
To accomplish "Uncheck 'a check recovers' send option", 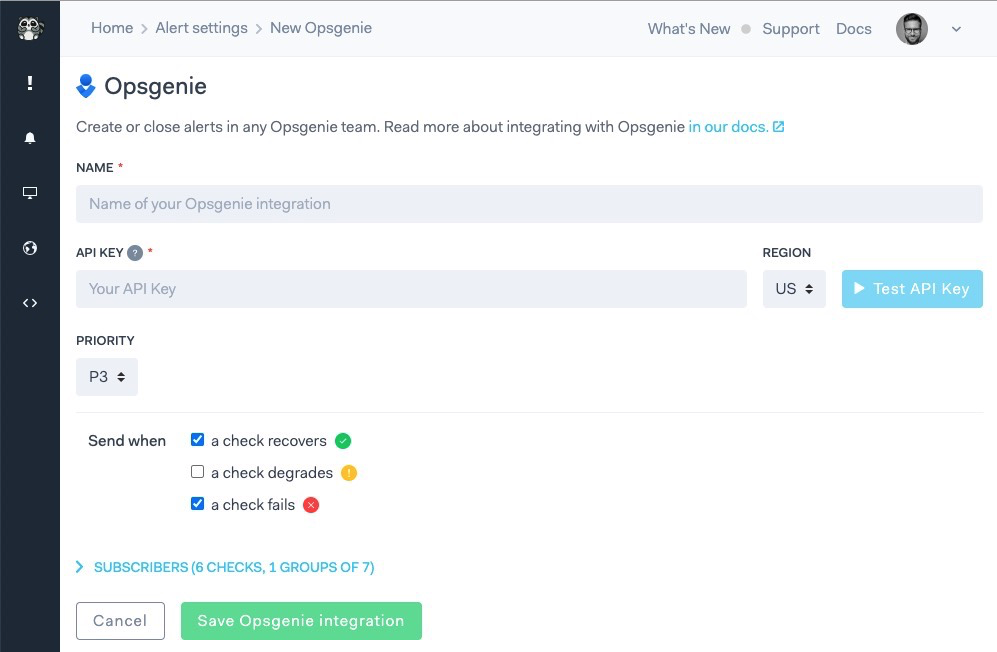I will pyautogui.click(x=197, y=438).
